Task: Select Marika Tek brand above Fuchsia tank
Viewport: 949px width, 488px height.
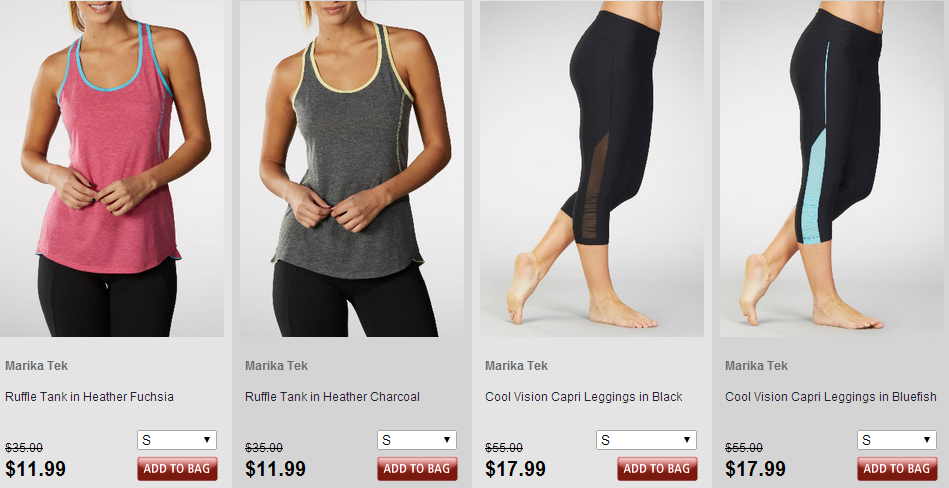Action: coord(36,366)
